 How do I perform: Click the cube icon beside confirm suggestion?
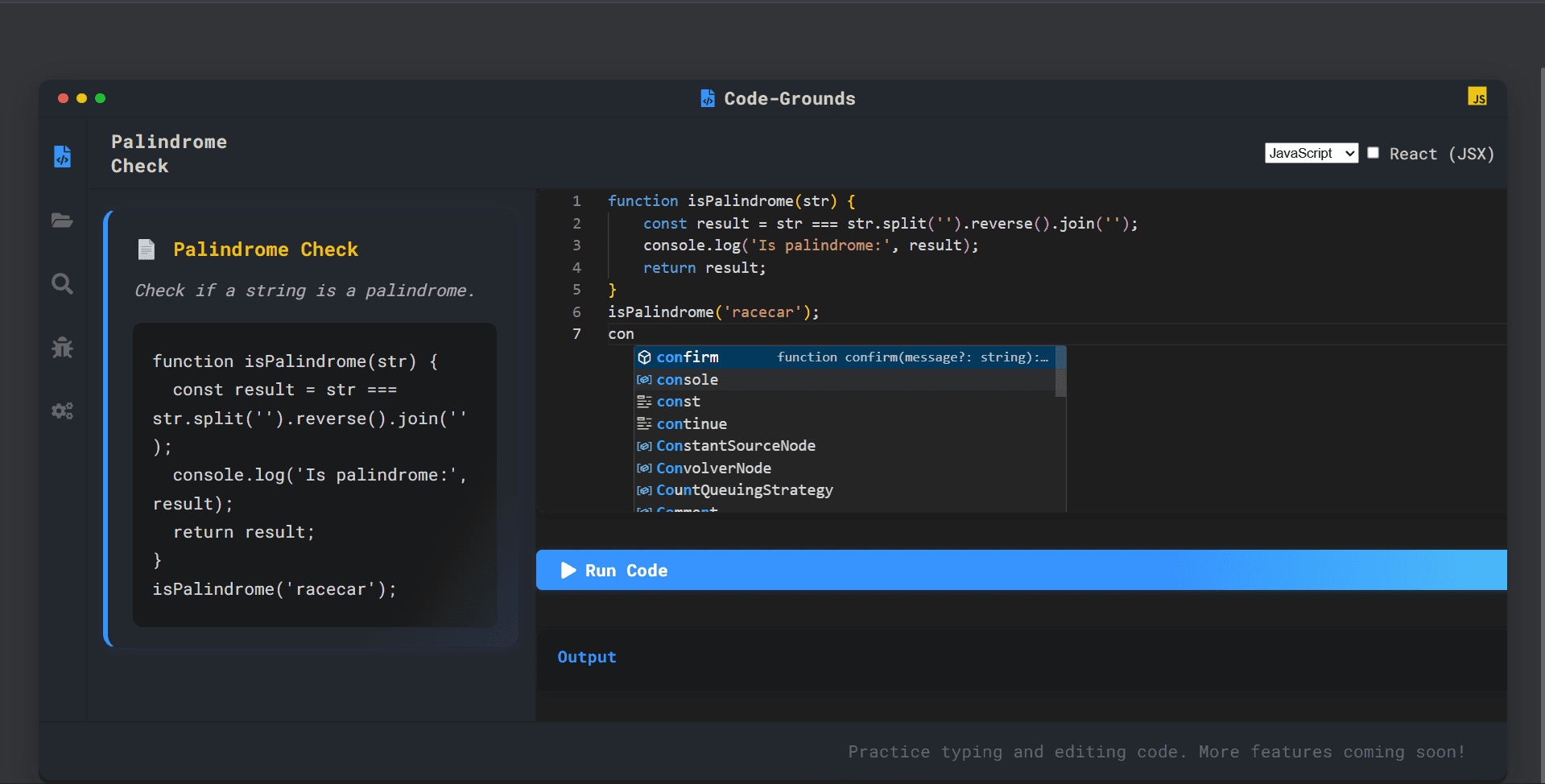point(644,357)
